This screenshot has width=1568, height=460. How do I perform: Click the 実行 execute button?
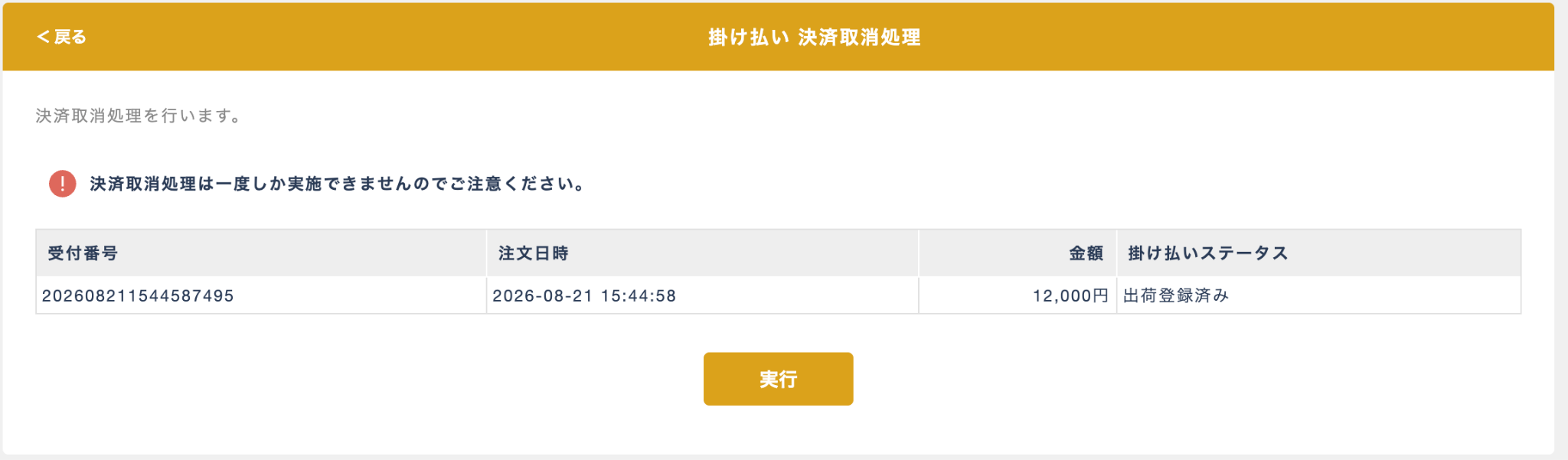pyautogui.click(x=778, y=379)
